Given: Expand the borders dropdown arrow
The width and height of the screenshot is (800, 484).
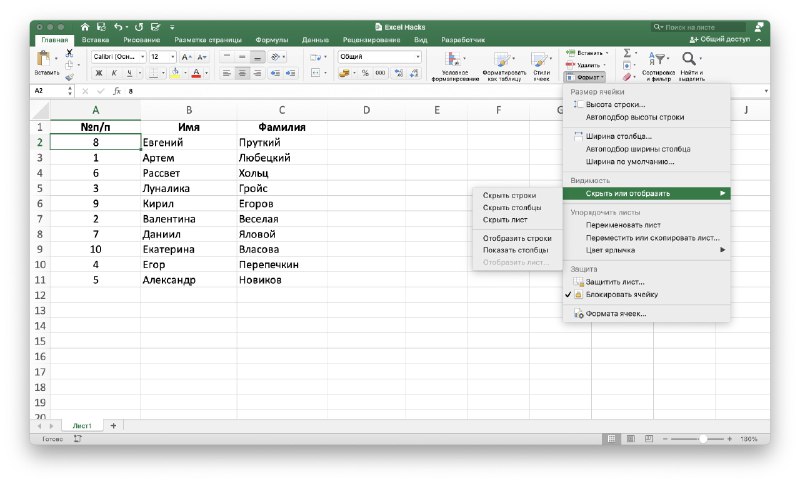Looking at the screenshot, I should (163, 73).
